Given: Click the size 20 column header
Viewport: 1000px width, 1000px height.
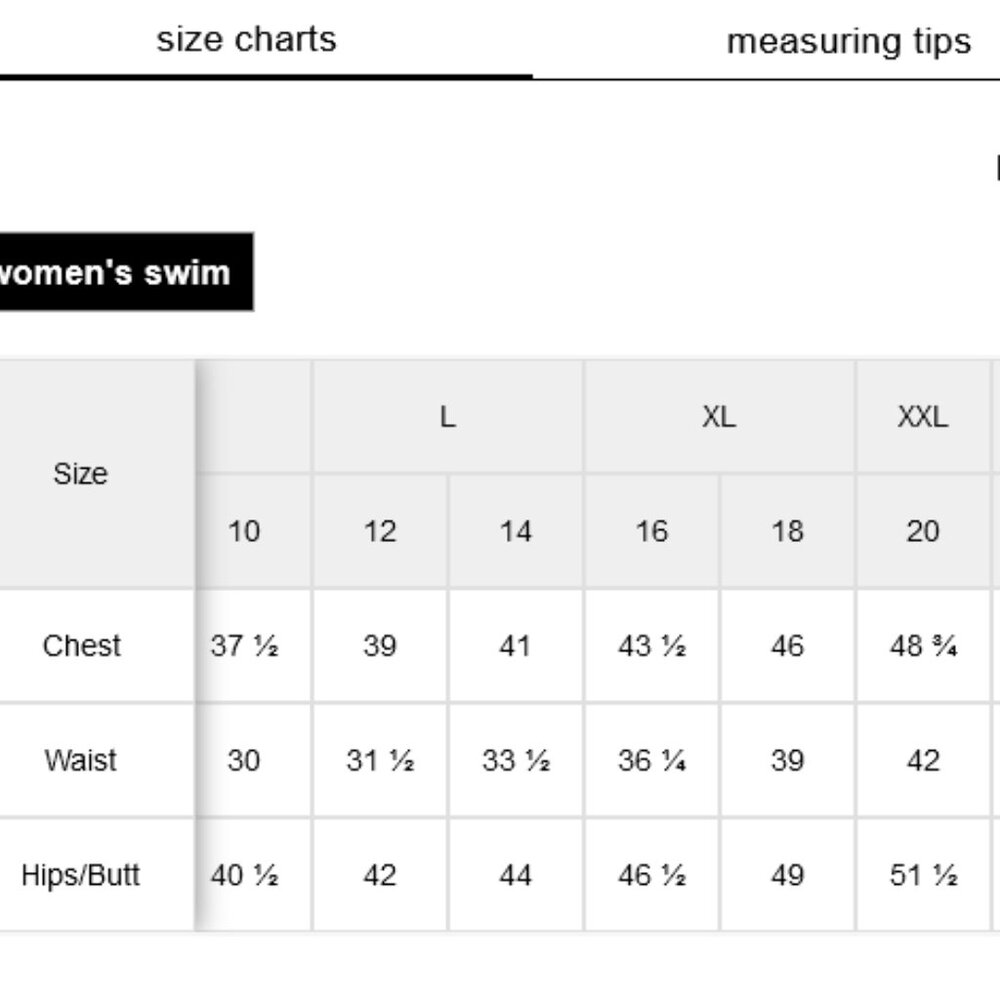Looking at the screenshot, I should (923, 531).
